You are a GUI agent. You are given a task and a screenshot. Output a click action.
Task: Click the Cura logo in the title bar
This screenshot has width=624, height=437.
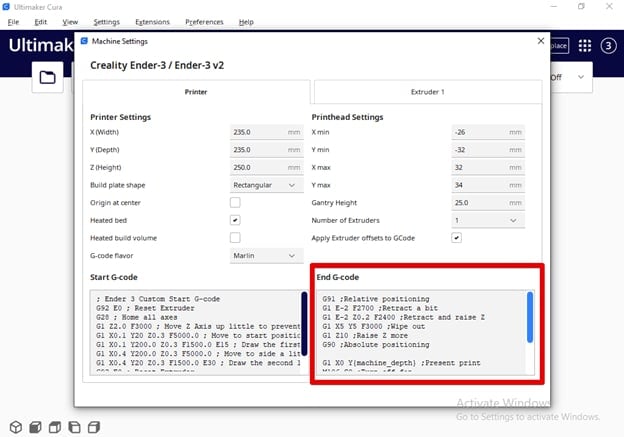click(6, 7)
